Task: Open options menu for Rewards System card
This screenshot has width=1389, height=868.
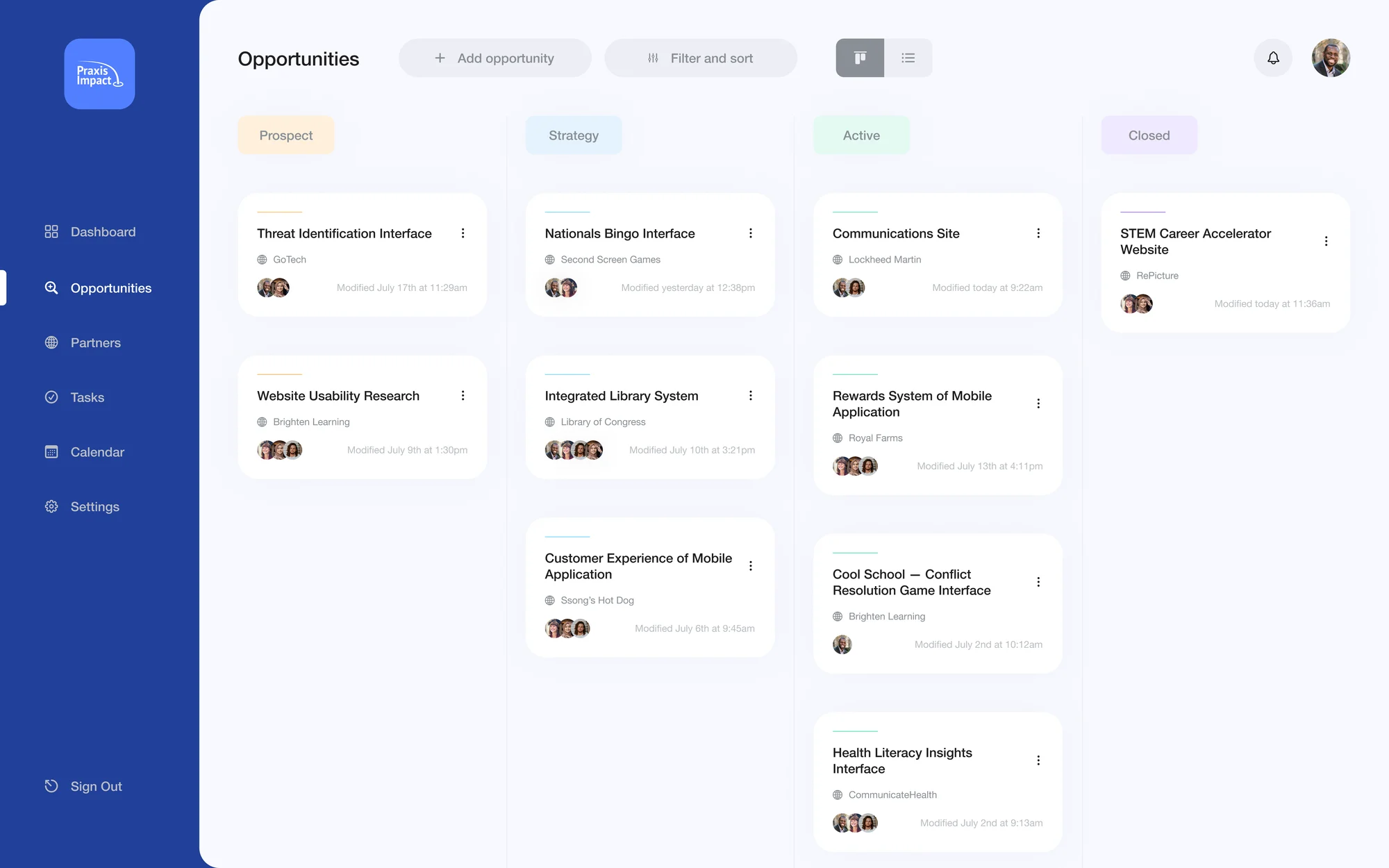Action: point(1038,403)
